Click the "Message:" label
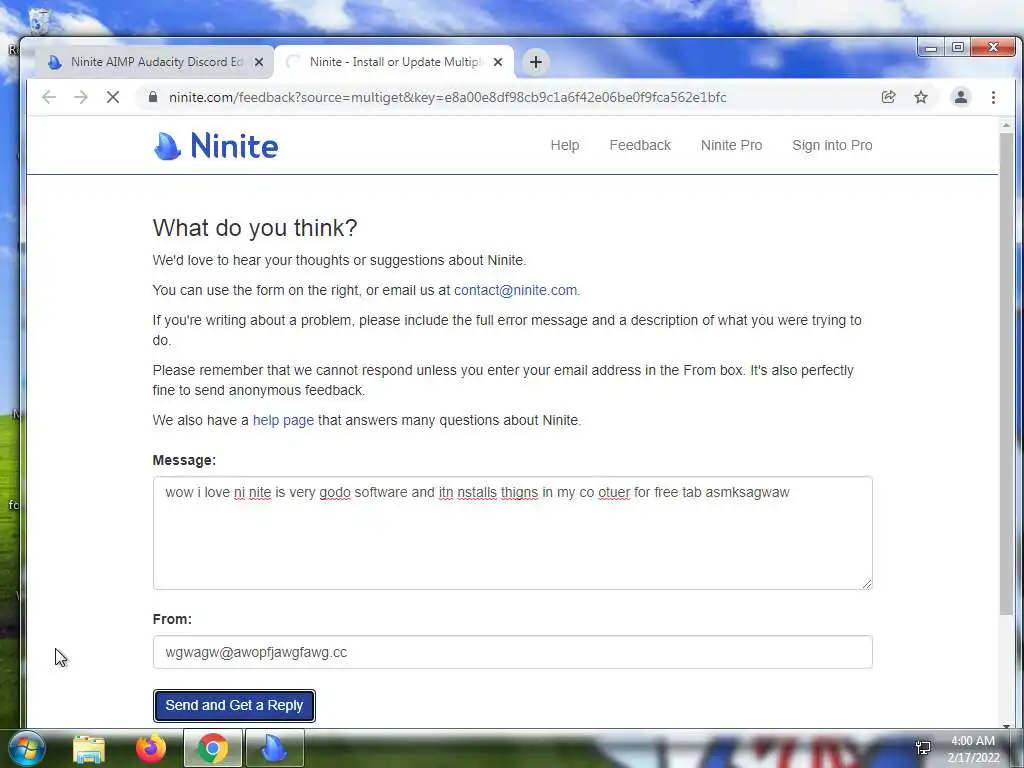 click(x=184, y=460)
